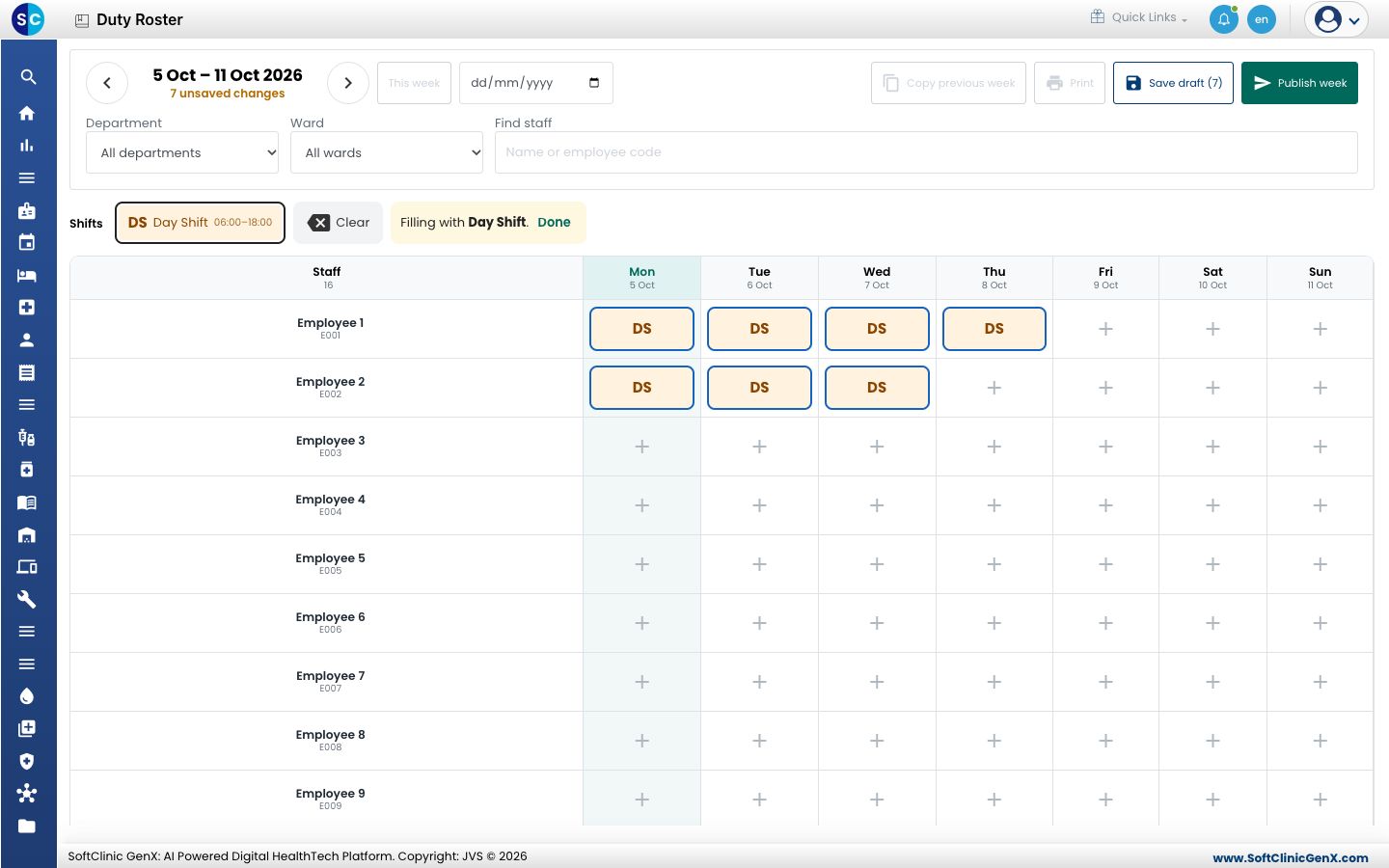The width and height of the screenshot is (1389, 868).
Task: Click the Find staff search field
Action: [926, 152]
